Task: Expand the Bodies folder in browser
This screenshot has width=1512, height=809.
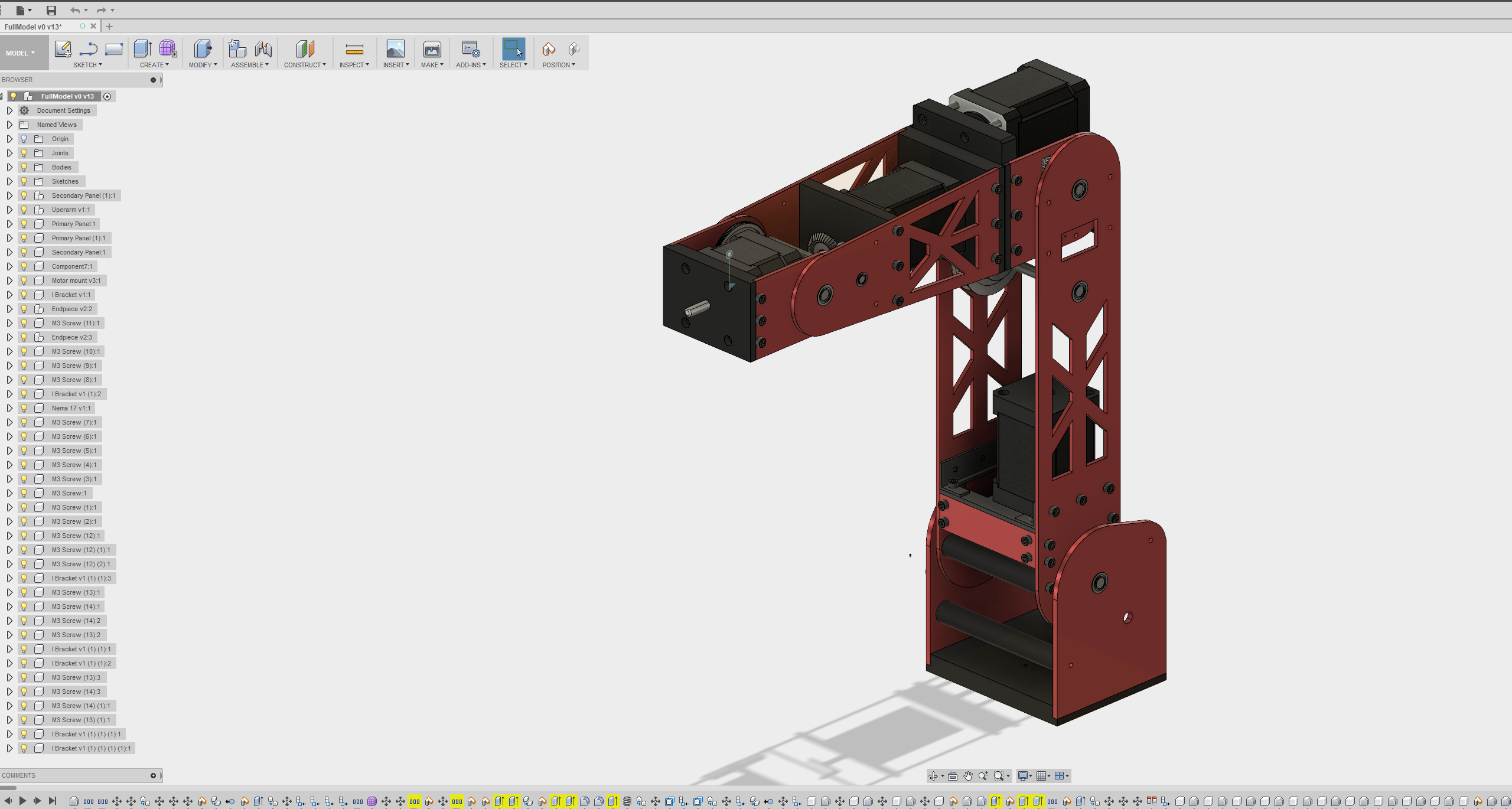Action: pyautogui.click(x=9, y=167)
